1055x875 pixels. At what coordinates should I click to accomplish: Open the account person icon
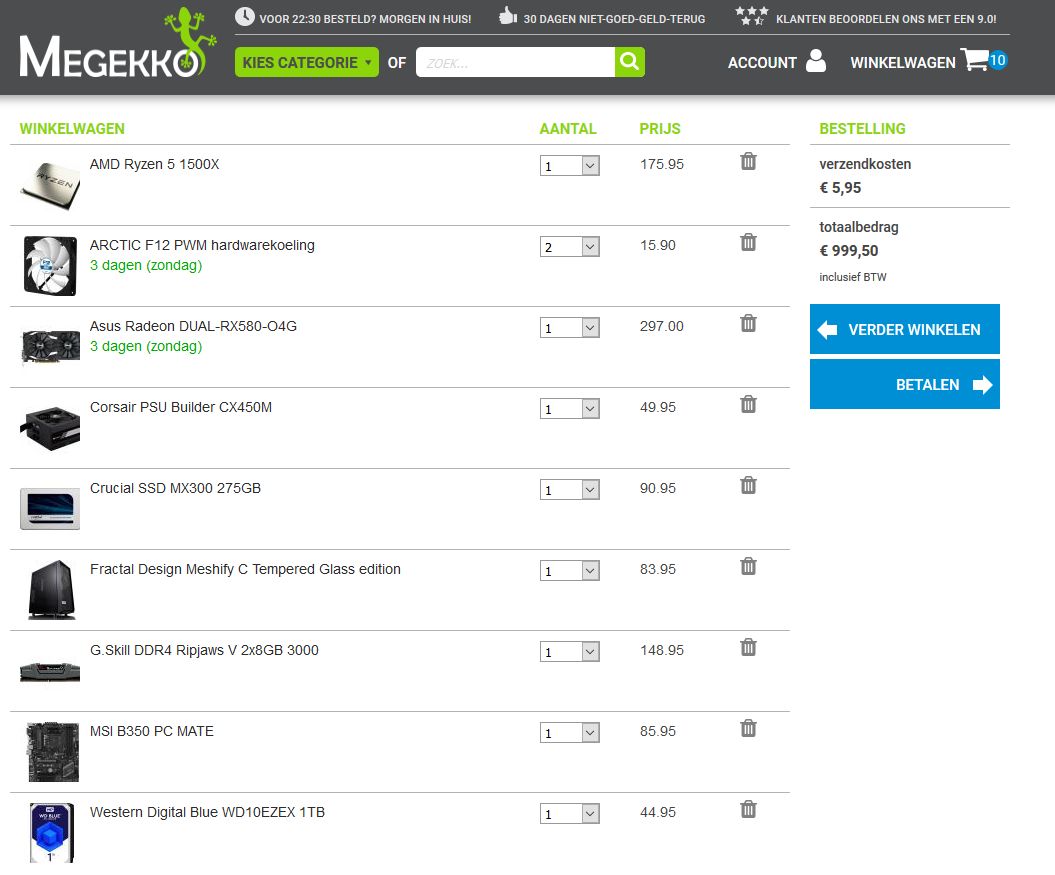coord(816,61)
